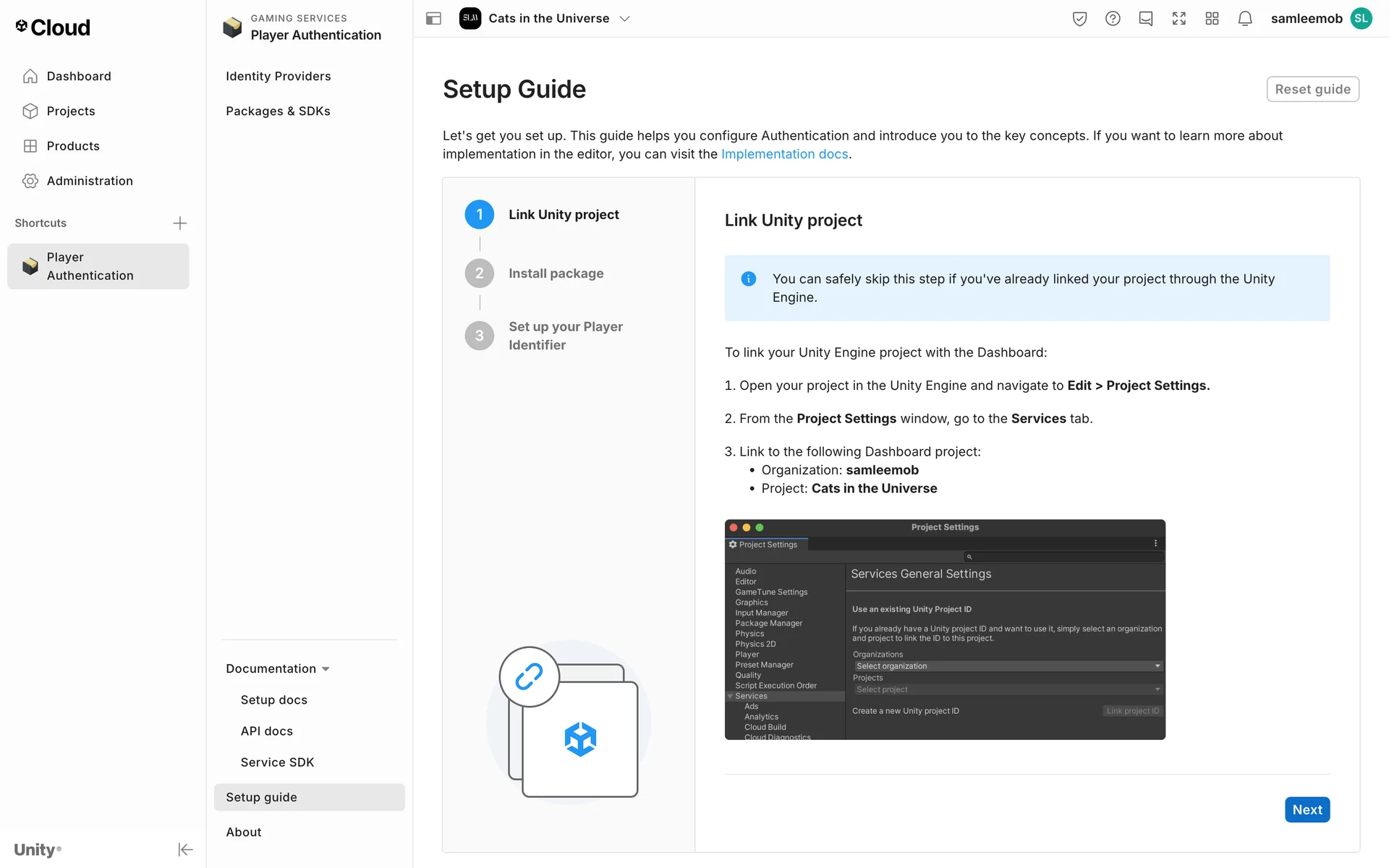Collapse the left navigation sidebar arrow
Image resolution: width=1389 pixels, height=868 pixels.
tap(185, 849)
